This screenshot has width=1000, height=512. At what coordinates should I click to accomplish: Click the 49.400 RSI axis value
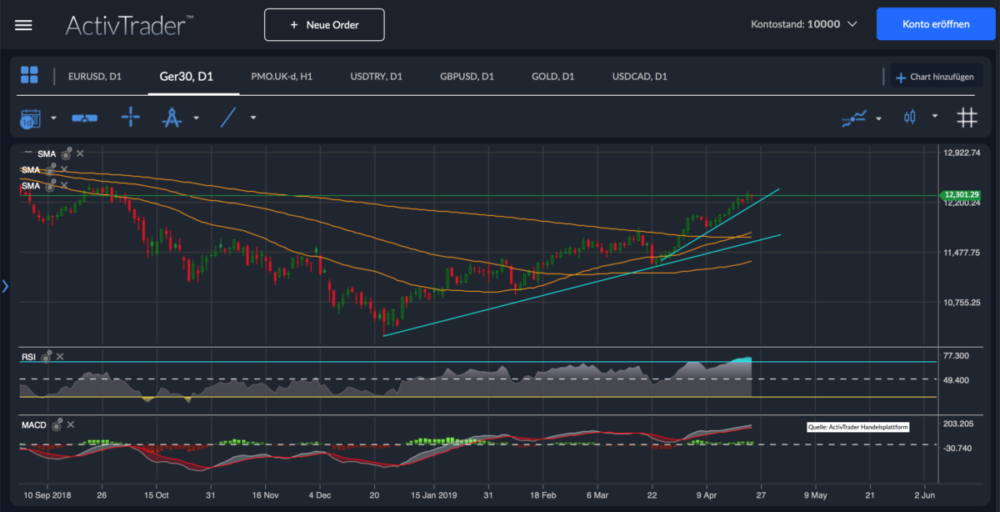[957, 380]
